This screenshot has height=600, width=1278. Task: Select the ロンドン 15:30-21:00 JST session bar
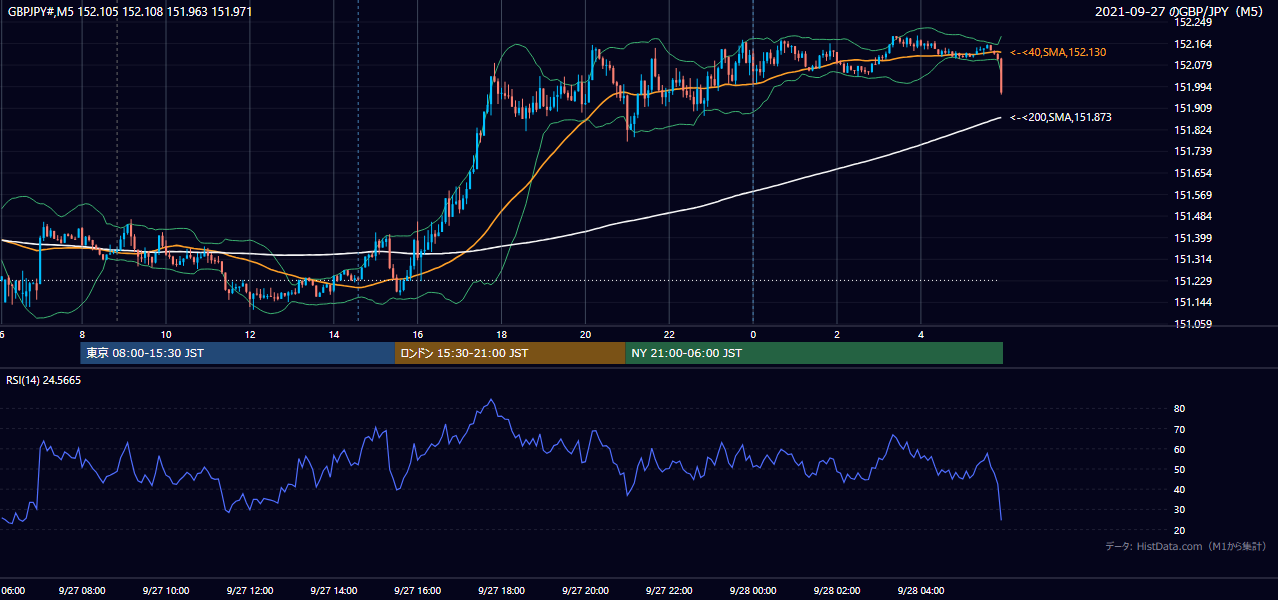click(x=510, y=353)
